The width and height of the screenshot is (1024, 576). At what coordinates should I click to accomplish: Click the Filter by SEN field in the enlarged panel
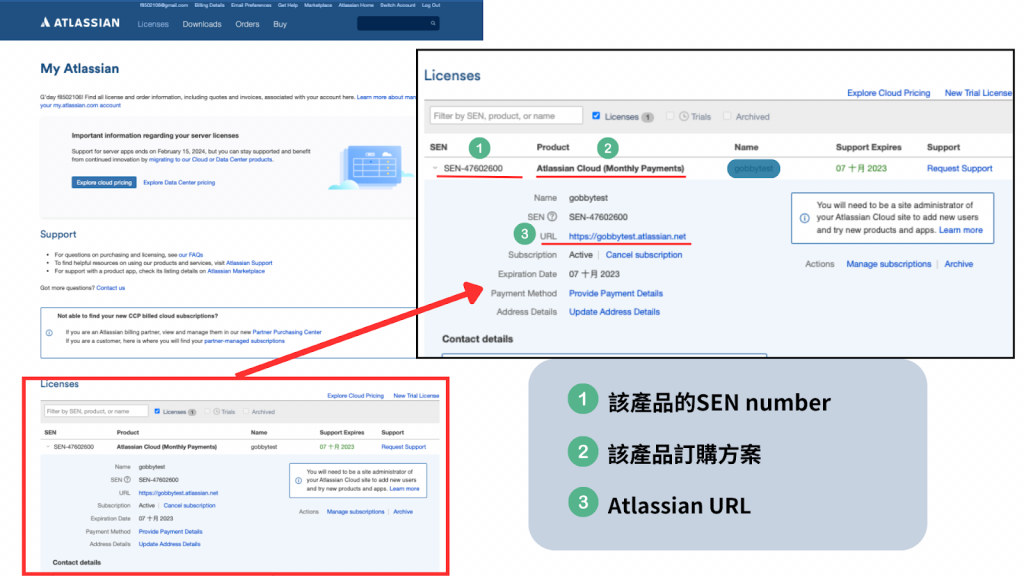(x=506, y=116)
